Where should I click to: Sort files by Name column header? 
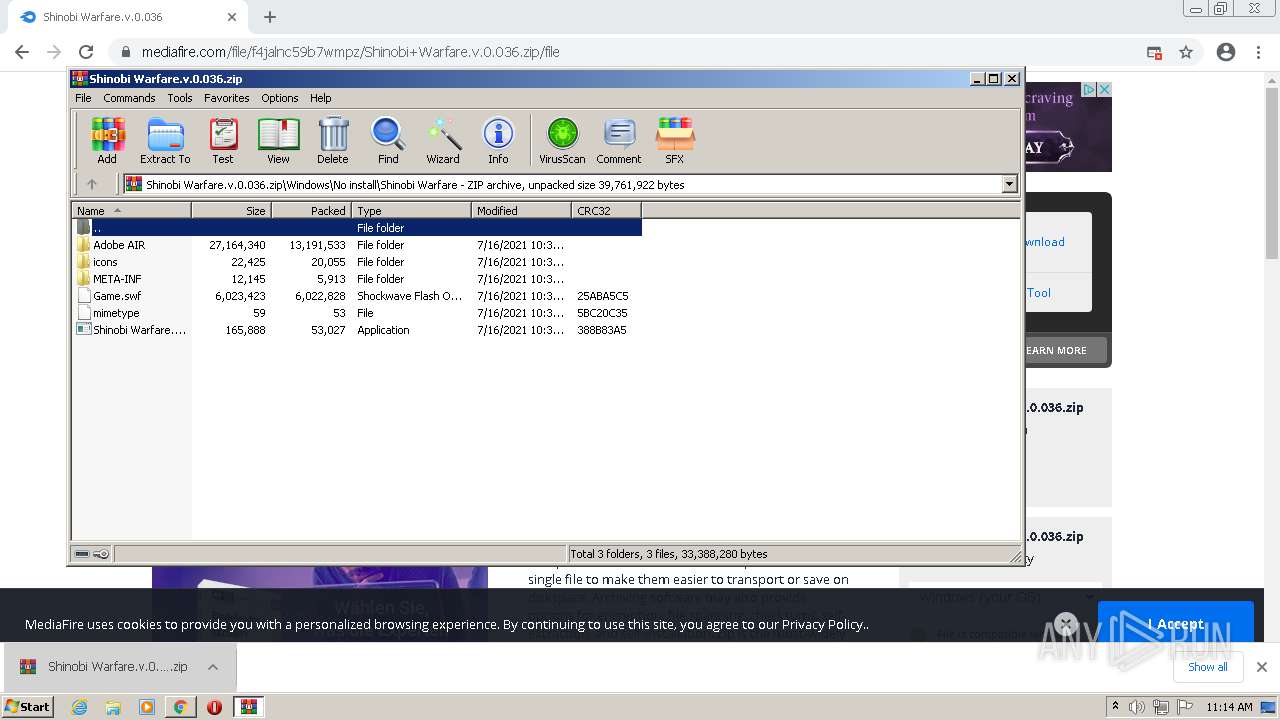click(131, 210)
